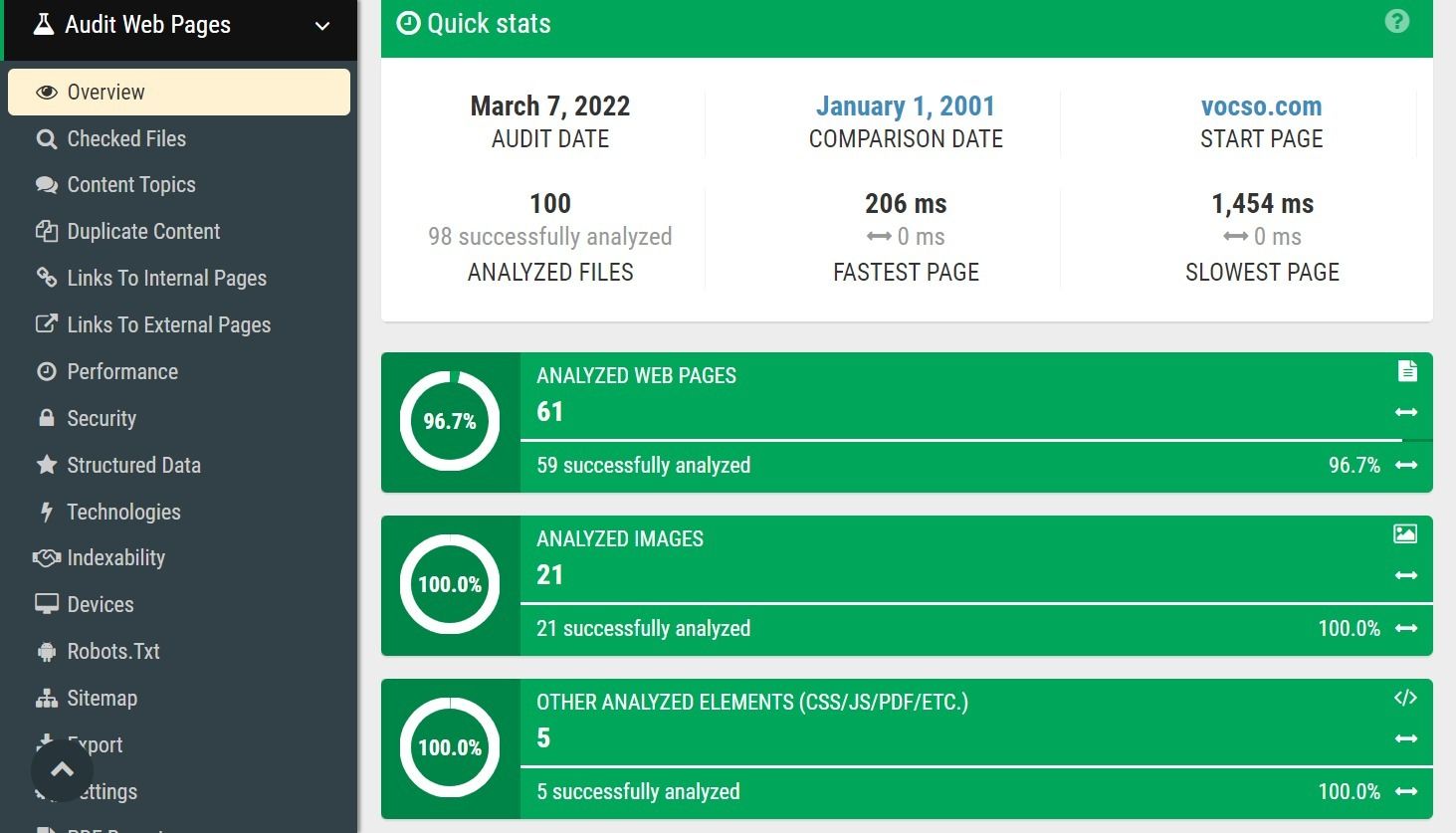
Task: Click the 1,454 ms slowest page value
Action: point(1262,204)
